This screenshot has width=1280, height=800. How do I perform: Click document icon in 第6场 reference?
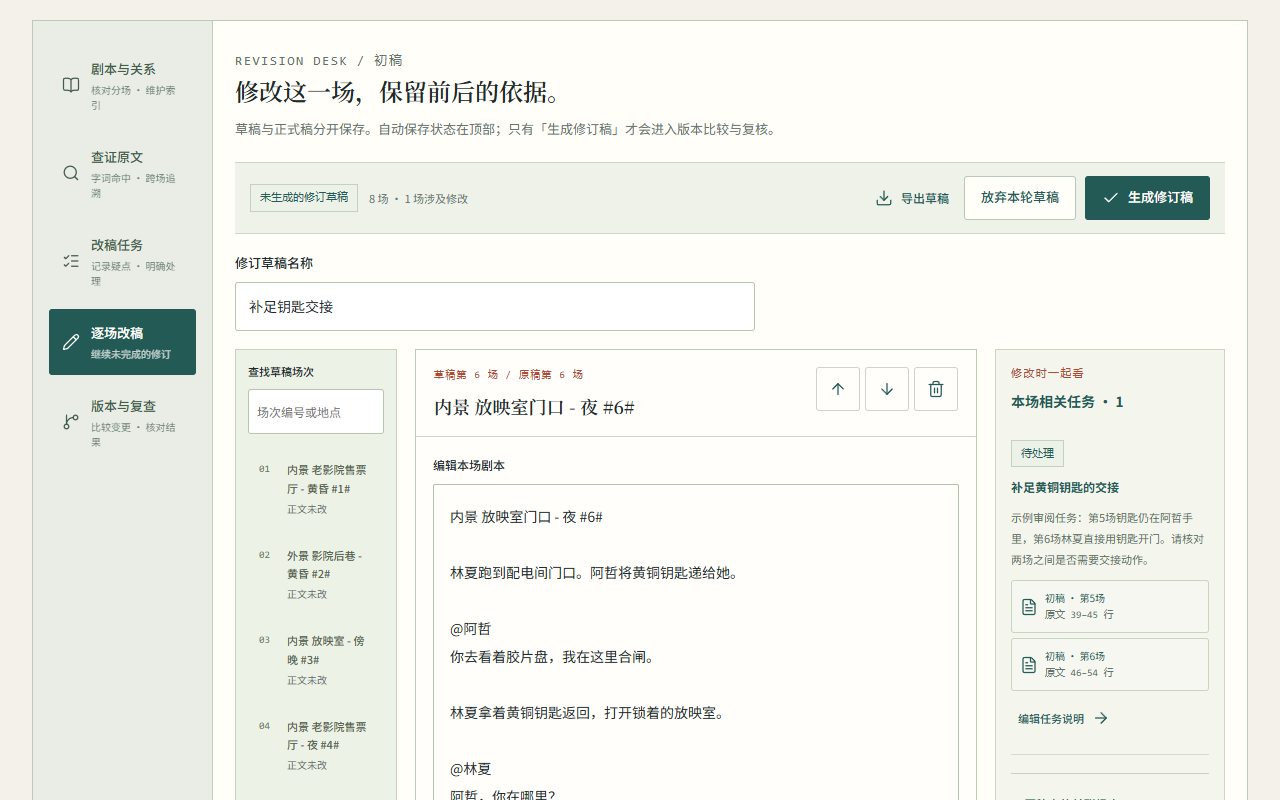(1029, 665)
